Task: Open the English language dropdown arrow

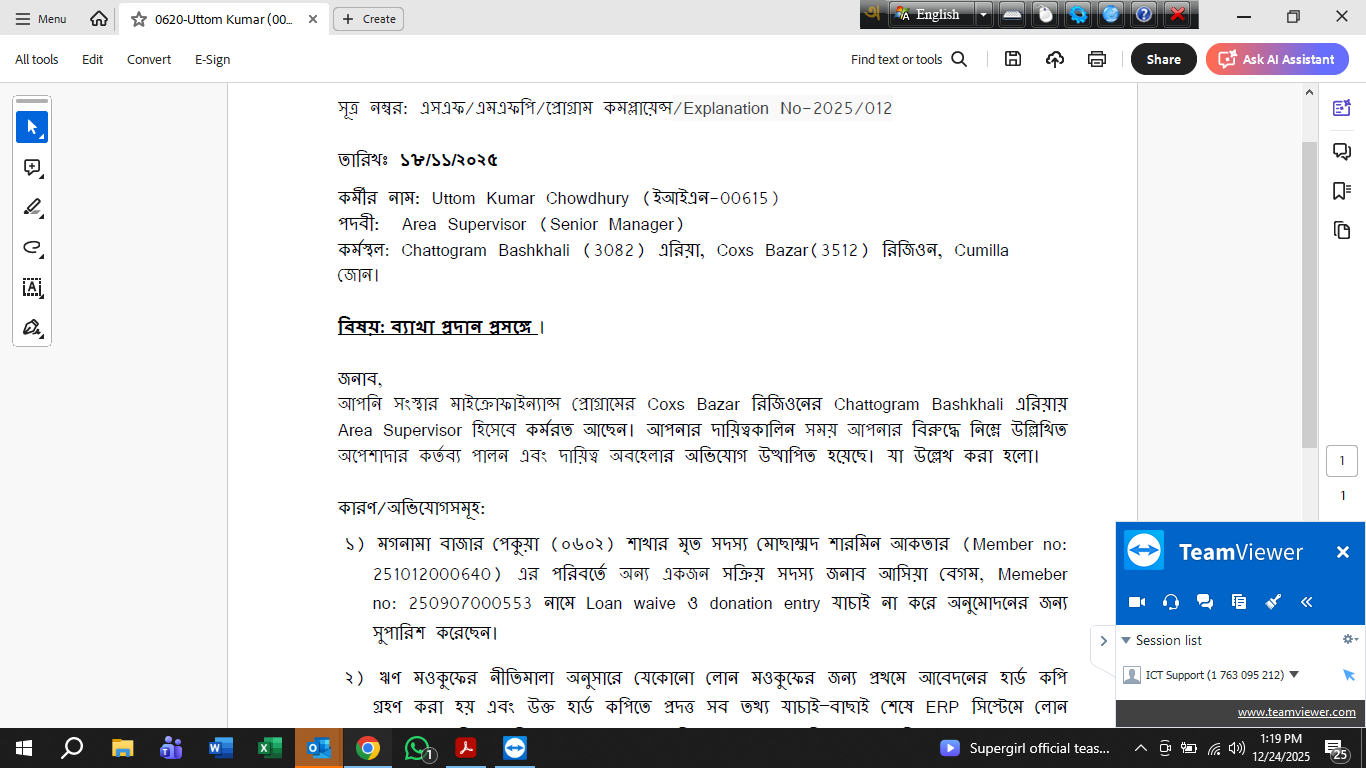Action: [x=984, y=14]
